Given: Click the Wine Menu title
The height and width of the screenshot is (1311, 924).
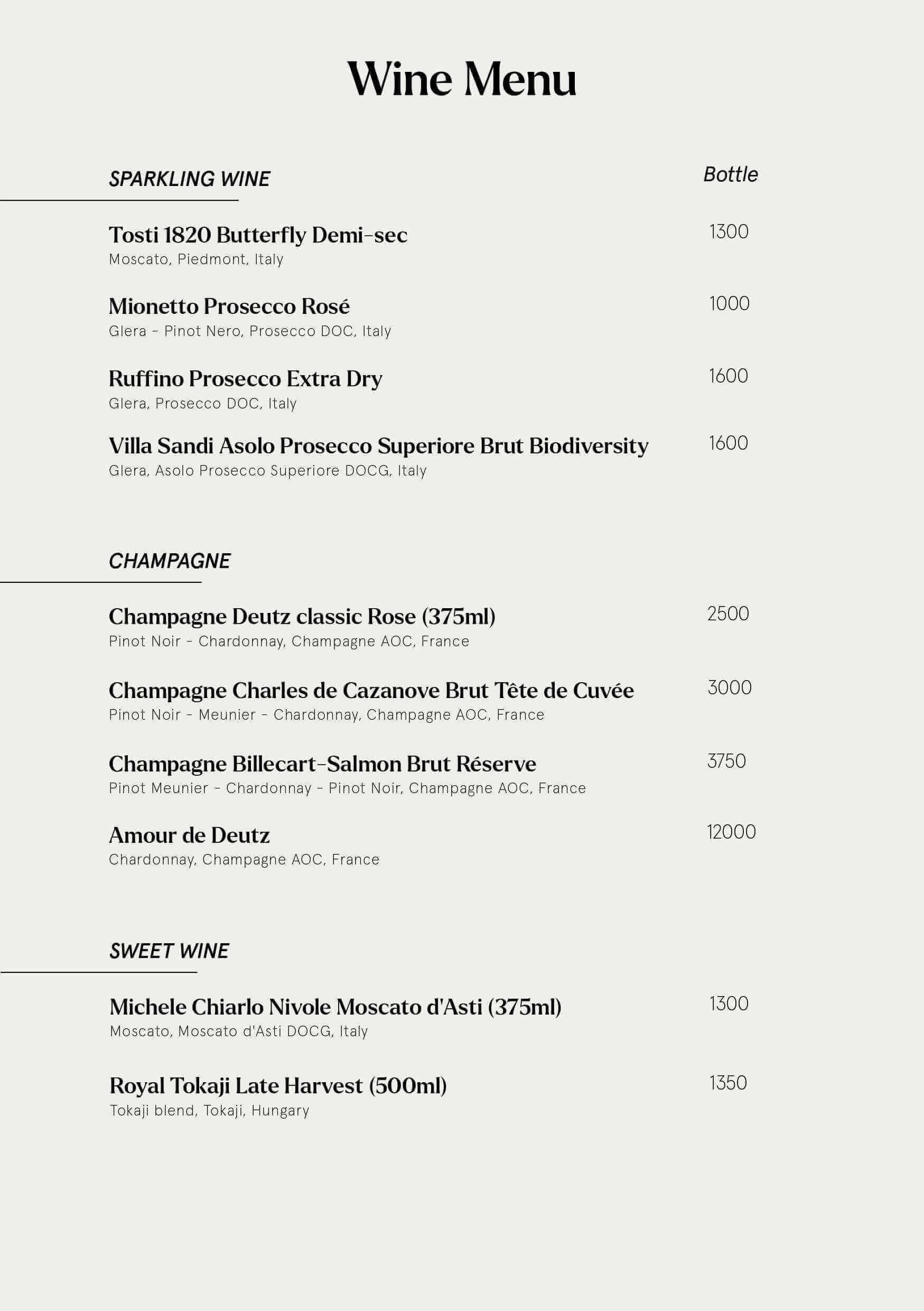Looking at the screenshot, I should coord(462,79).
